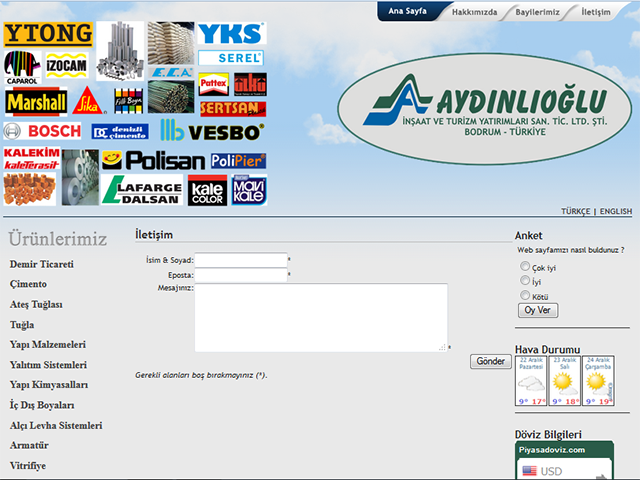Open the İletişim tab

(596, 12)
